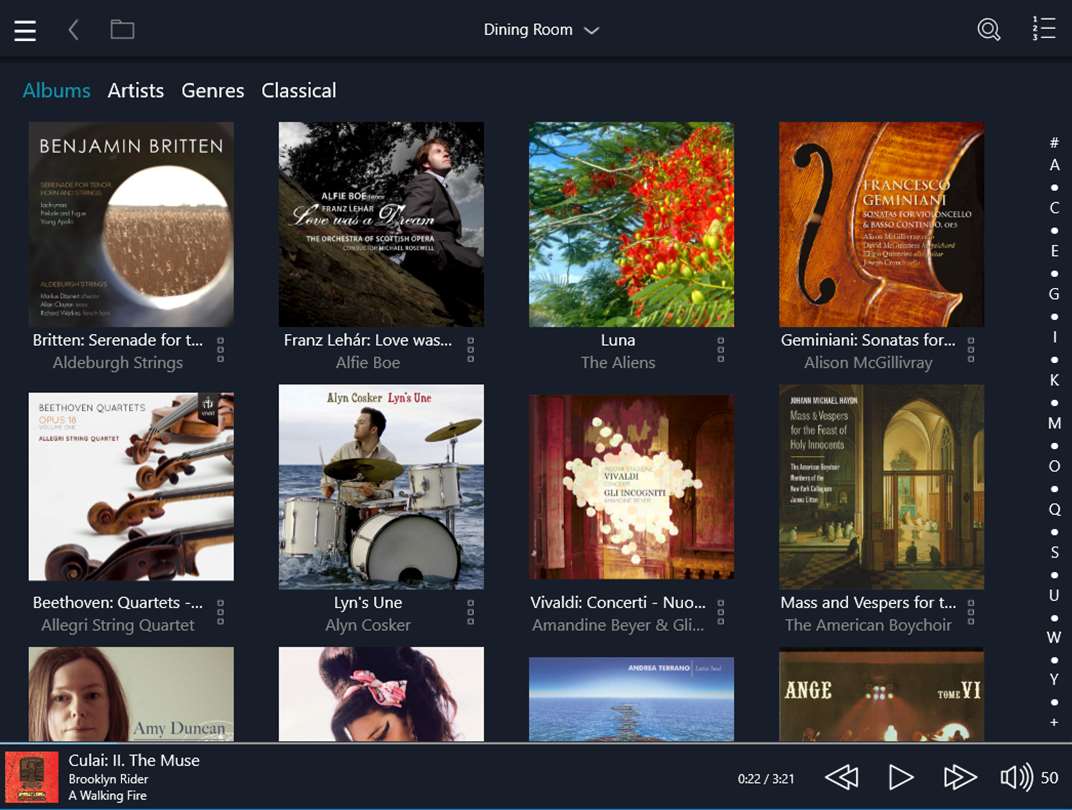Select the Aldeburgh Strings artist name
Screen dimensions: 1072x810
[118, 362]
